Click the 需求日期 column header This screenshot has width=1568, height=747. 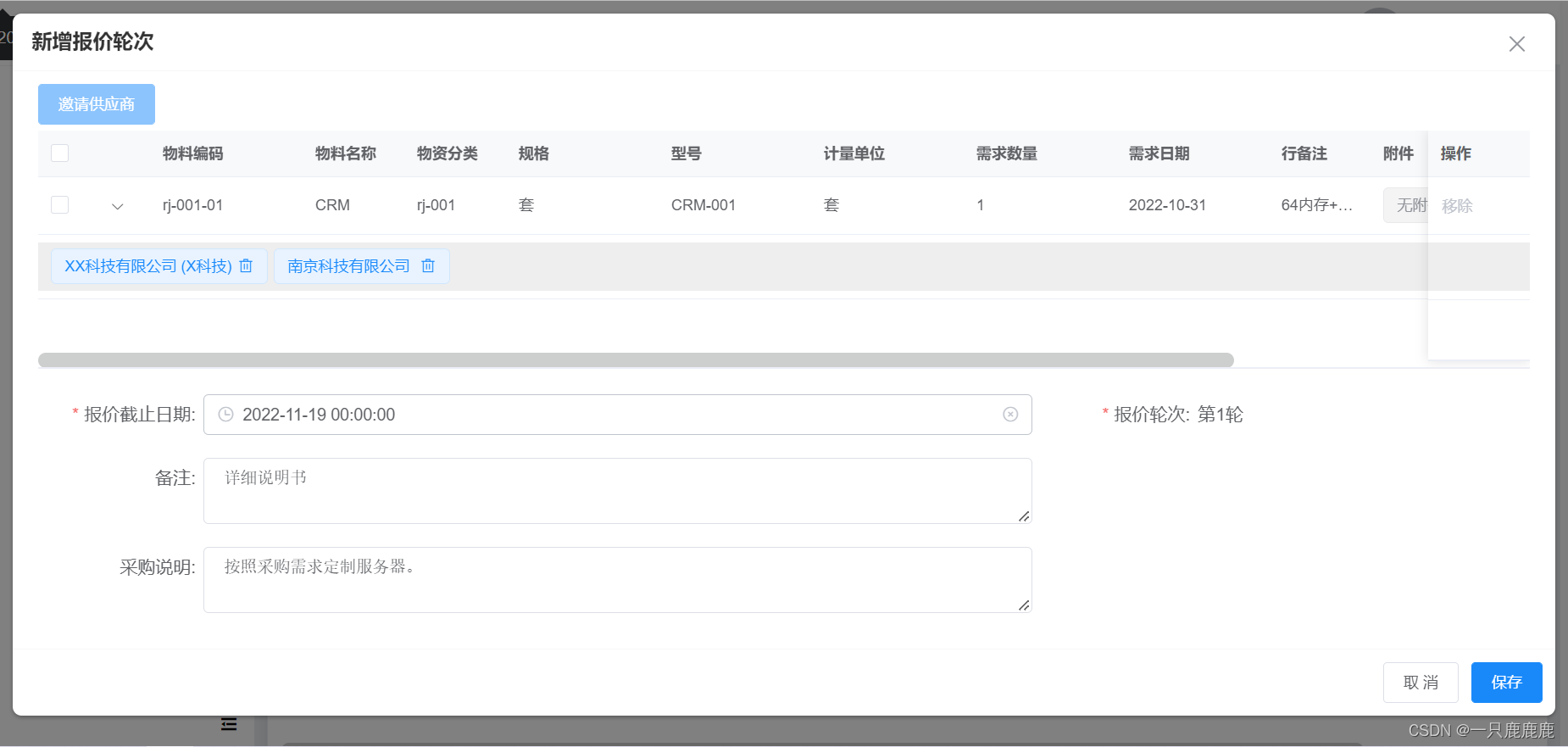click(x=1159, y=153)
